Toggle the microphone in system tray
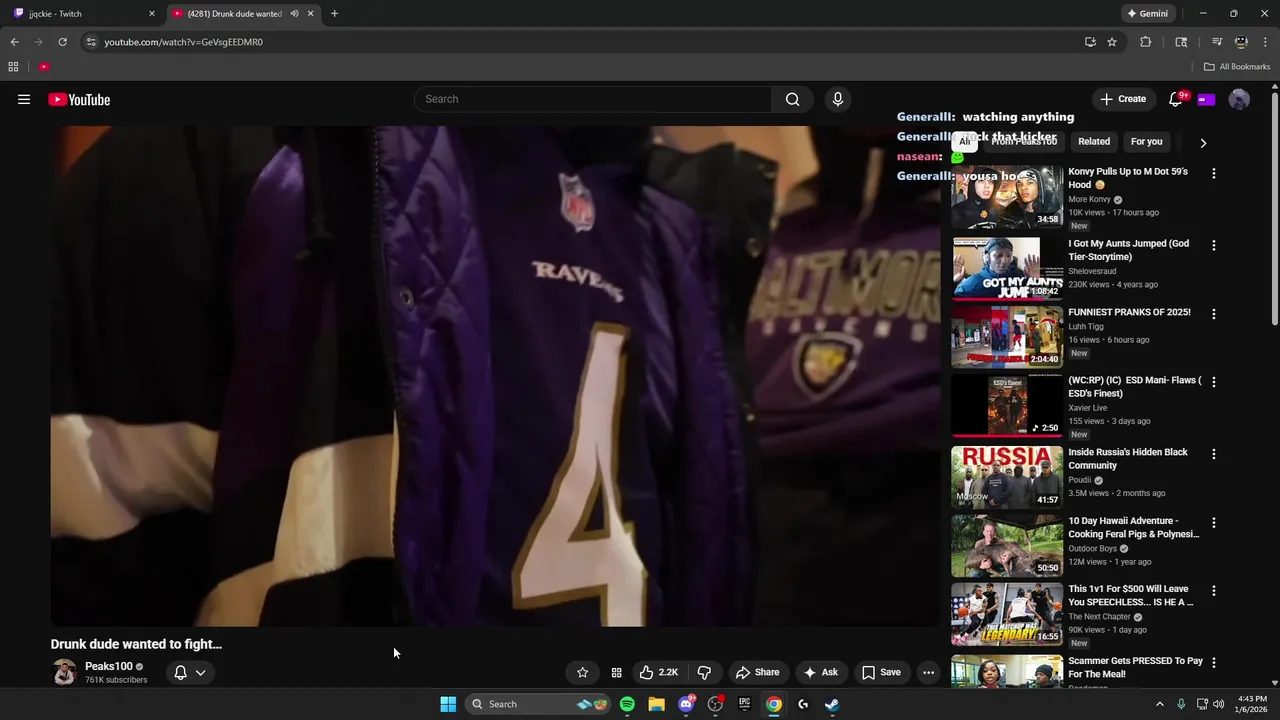The height and width of the screenshot is (720, 1280). pos(1181,704)
